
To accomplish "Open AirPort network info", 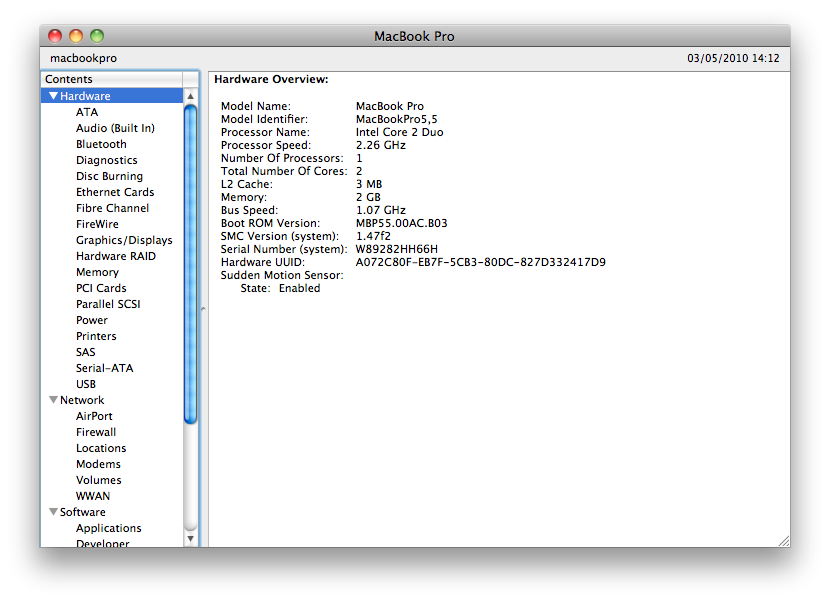I will point(94,416).
